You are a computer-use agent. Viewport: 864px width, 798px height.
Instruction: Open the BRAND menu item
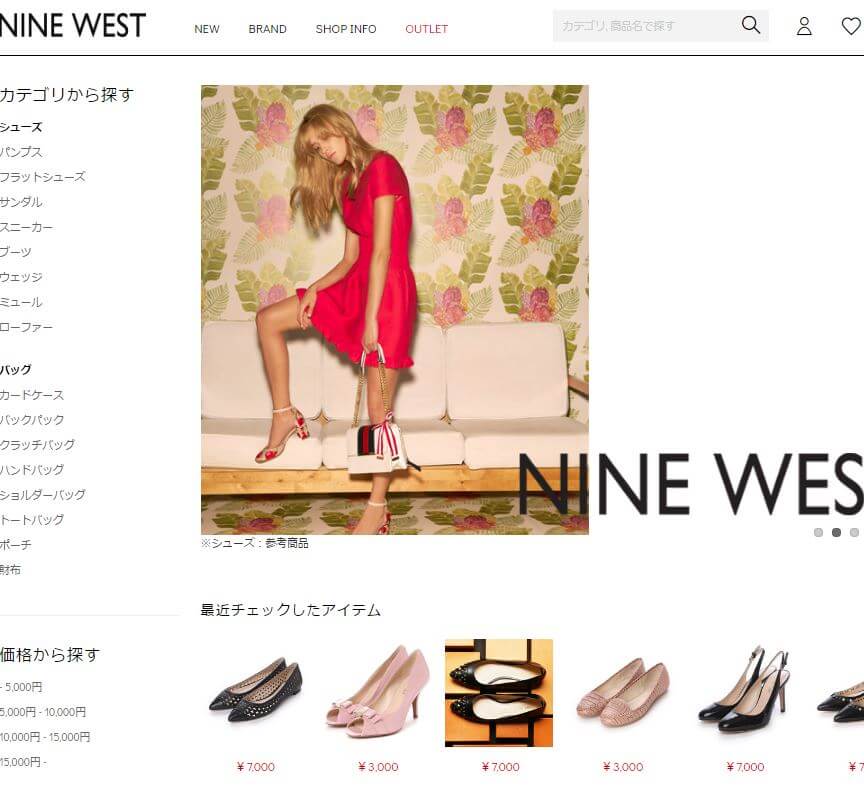(267, 29)
